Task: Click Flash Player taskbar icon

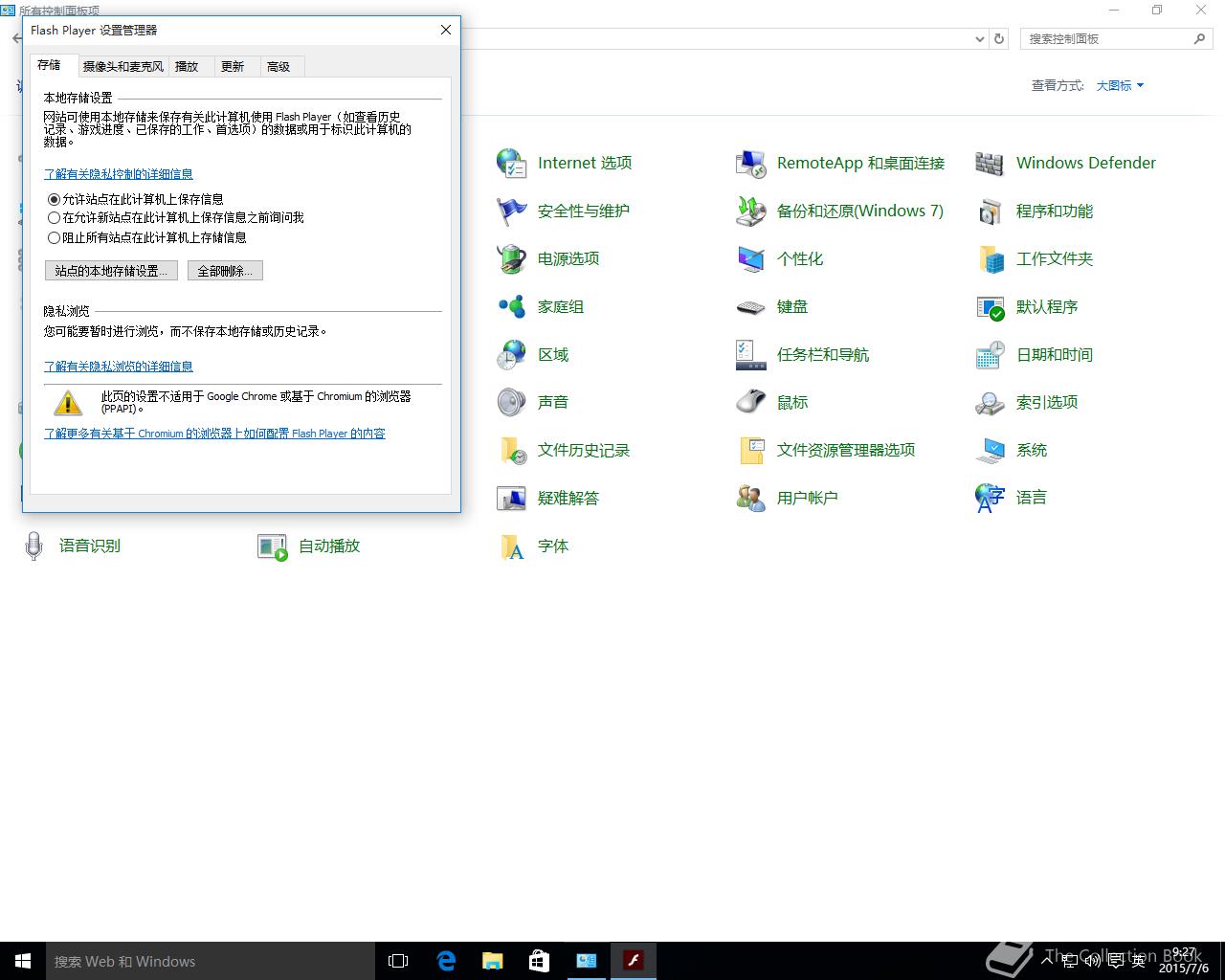Action: click(634, 961)
